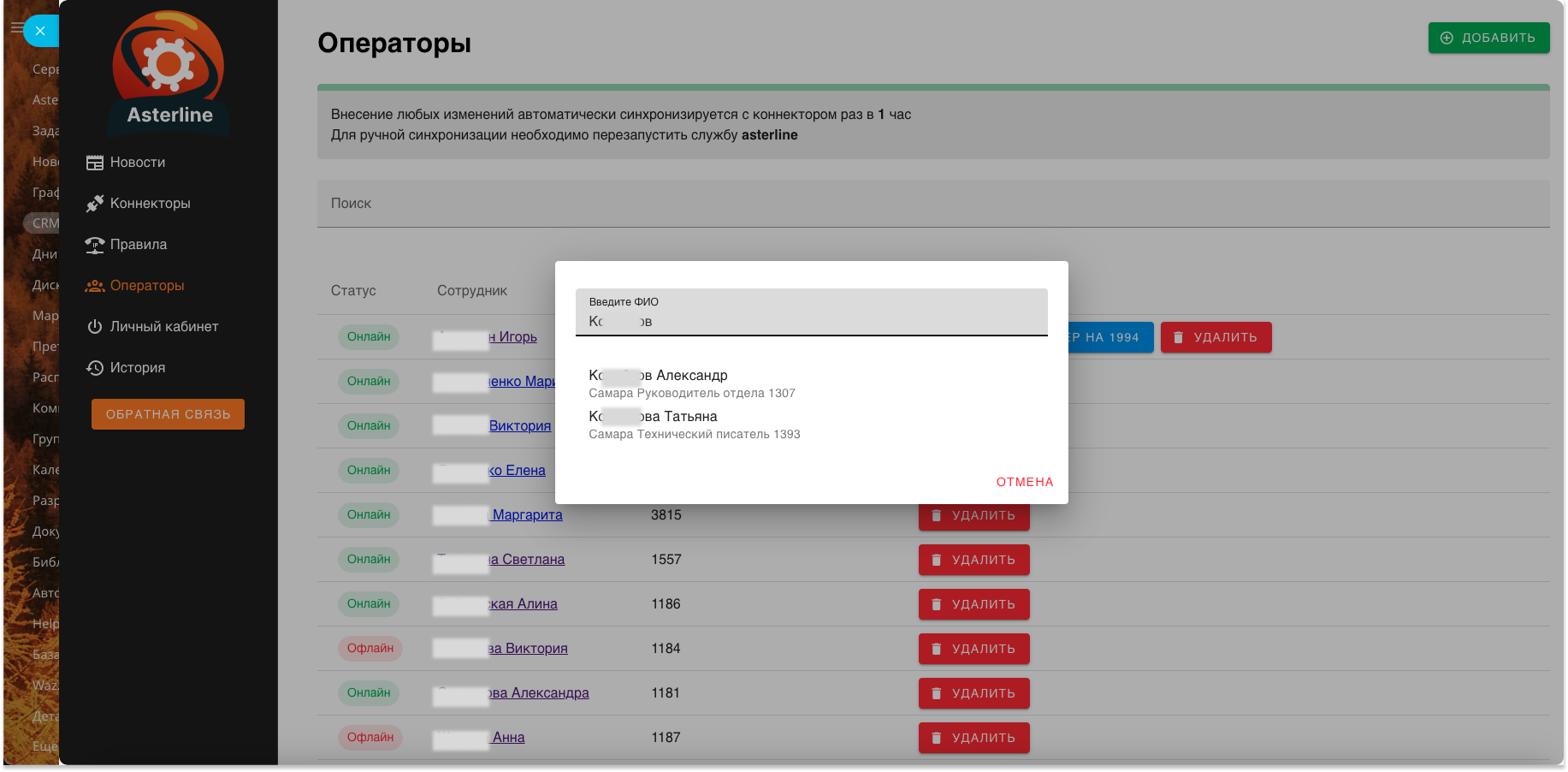This screenshot has height=772, width=1568.
Task: Click the Офлайн status badge for Виктория 1184
Action: 370,649
